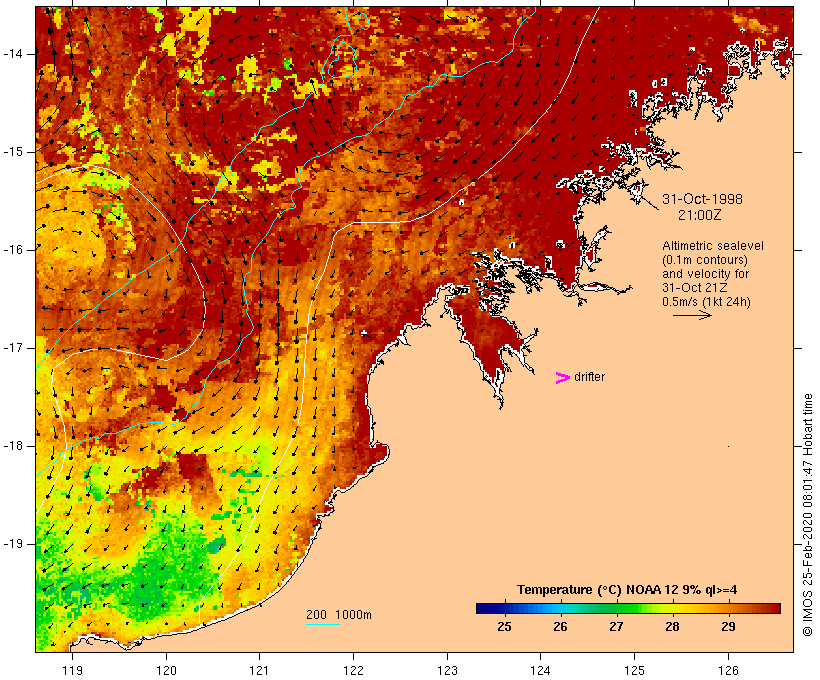Image resolution: width=820 pixels, height=680 pixels.
Task: Click the time text '21:00Z'
Action: (700, 215)
